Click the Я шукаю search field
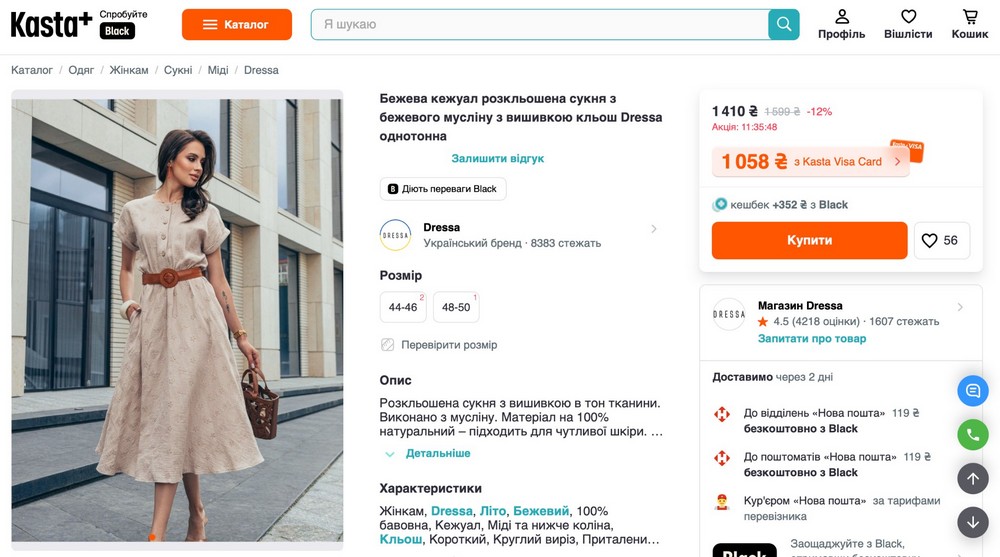 click(540, 24)
